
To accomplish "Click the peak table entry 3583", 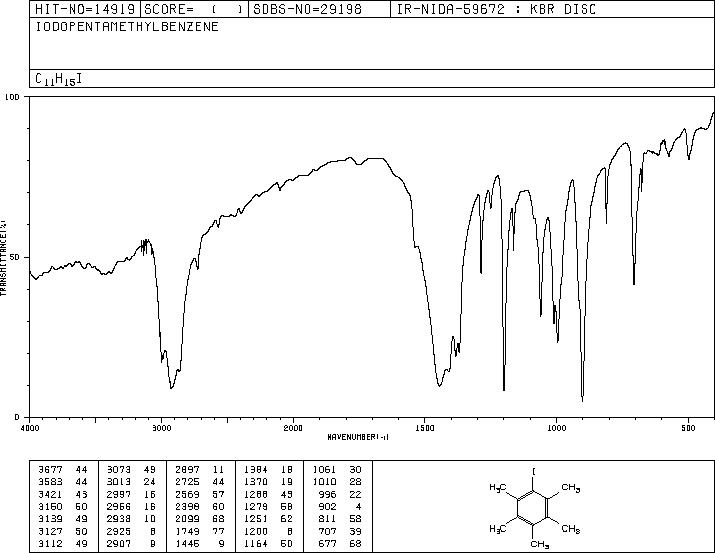I will coord(50,482).
